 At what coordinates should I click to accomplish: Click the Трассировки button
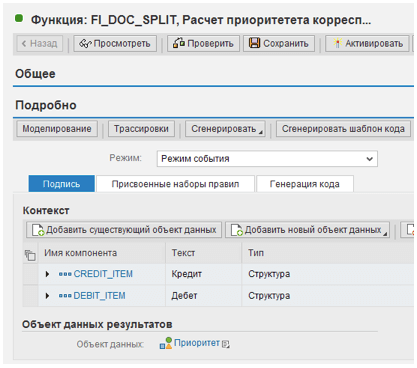pos(141,129)
